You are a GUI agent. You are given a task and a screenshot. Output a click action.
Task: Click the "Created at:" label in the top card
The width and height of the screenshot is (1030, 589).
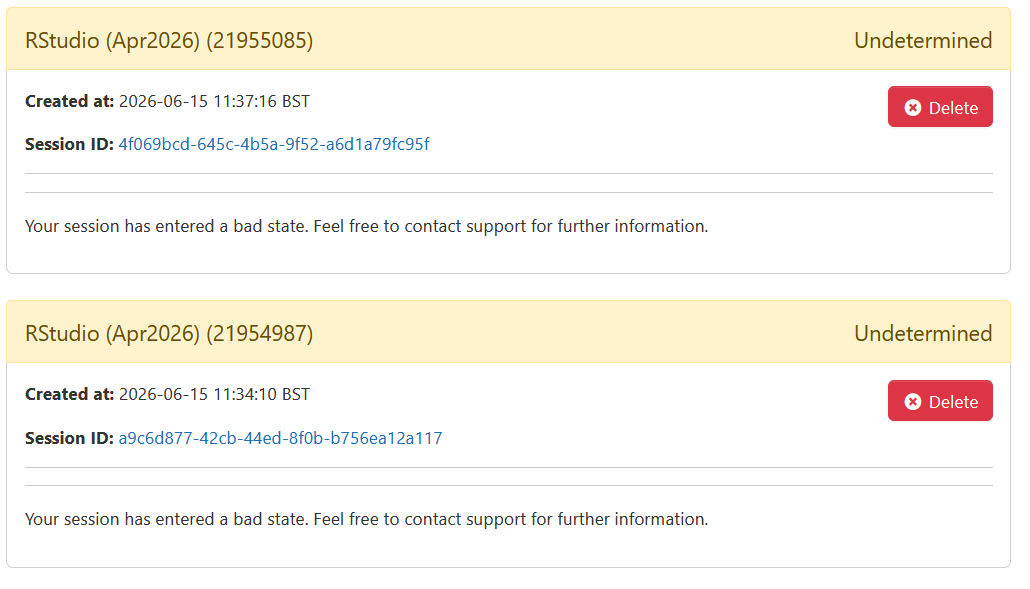click(70, 101)
